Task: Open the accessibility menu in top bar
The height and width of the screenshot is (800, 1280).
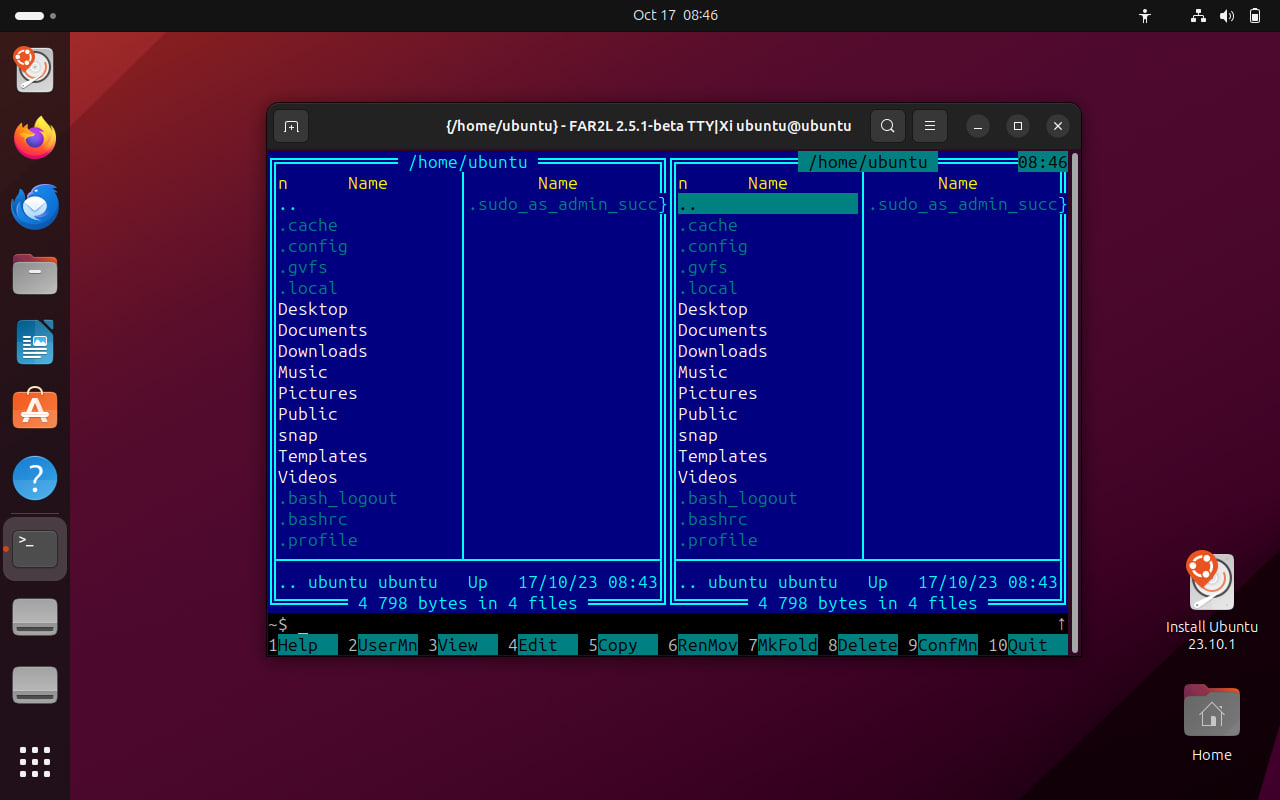Action: point(1146,16)
